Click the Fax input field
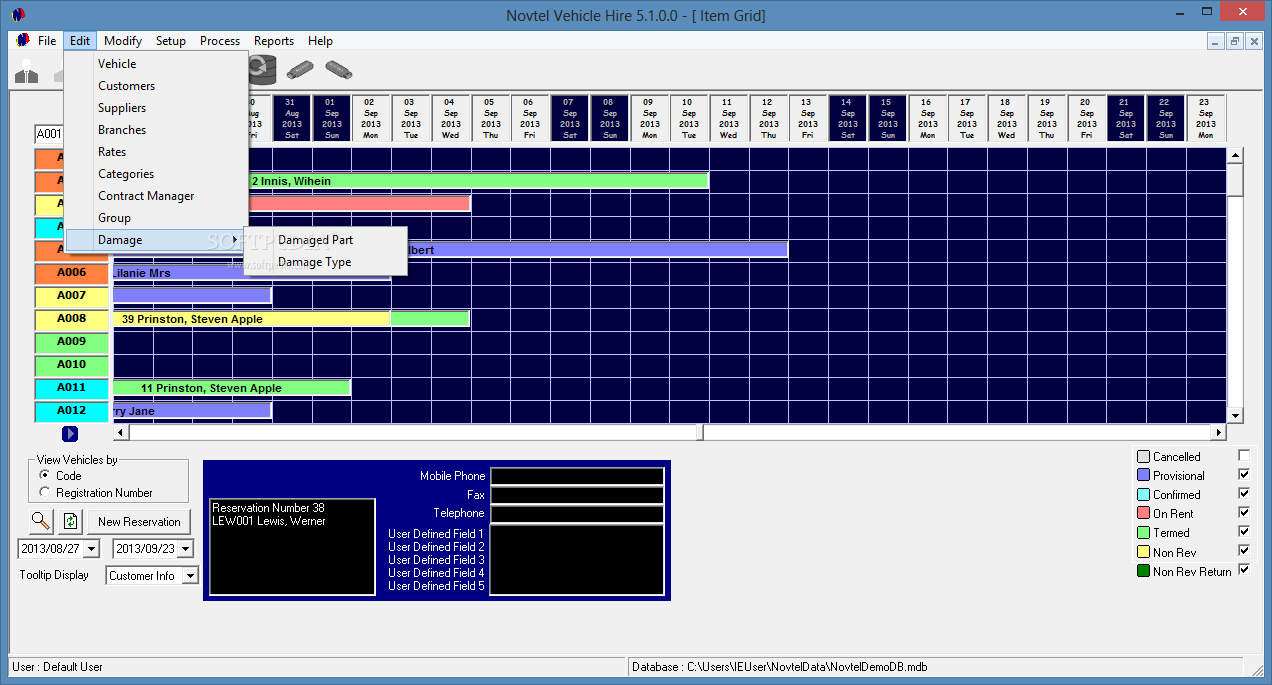1272x685 pixels. [x=577, y=495]
